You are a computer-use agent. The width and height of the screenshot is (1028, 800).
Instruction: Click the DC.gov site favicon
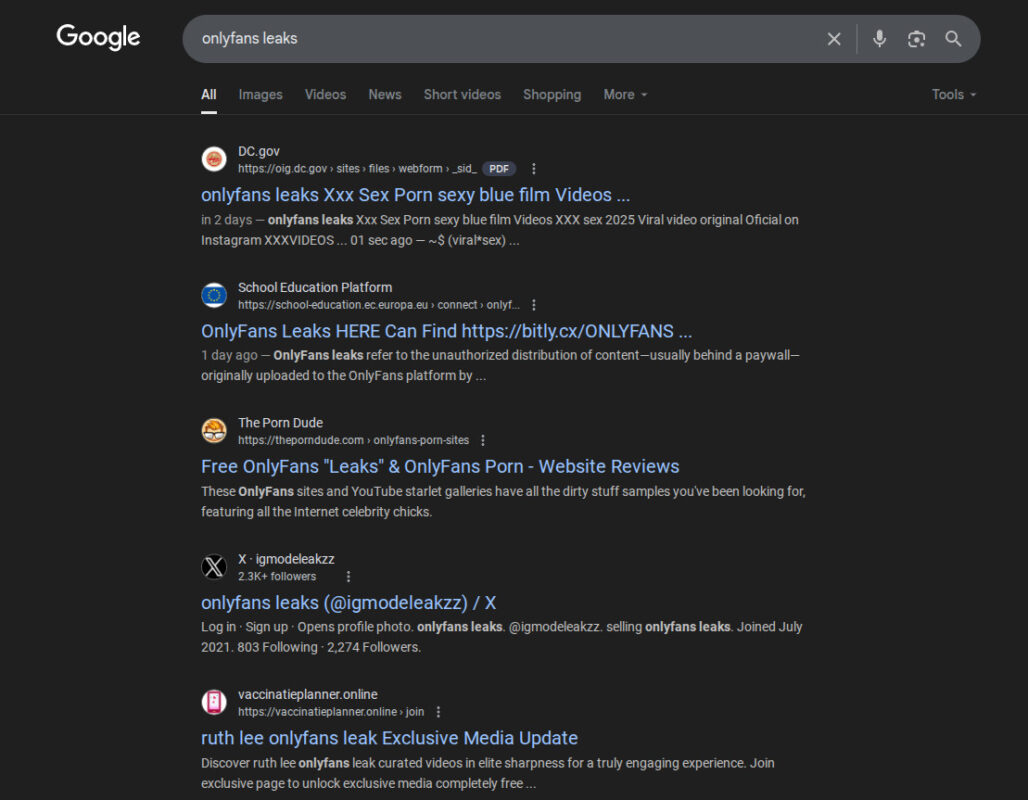tap(214, 159)
